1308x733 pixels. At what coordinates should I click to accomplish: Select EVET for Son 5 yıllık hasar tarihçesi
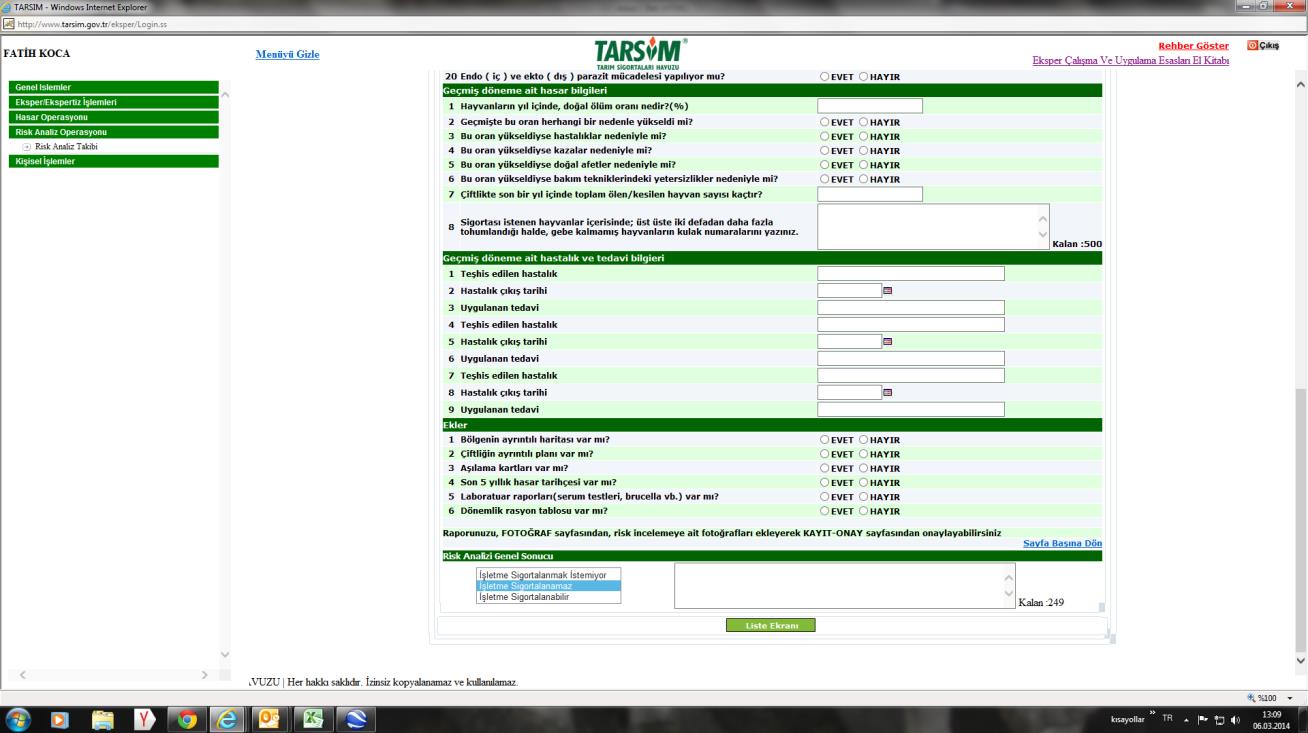coord(825,483)
